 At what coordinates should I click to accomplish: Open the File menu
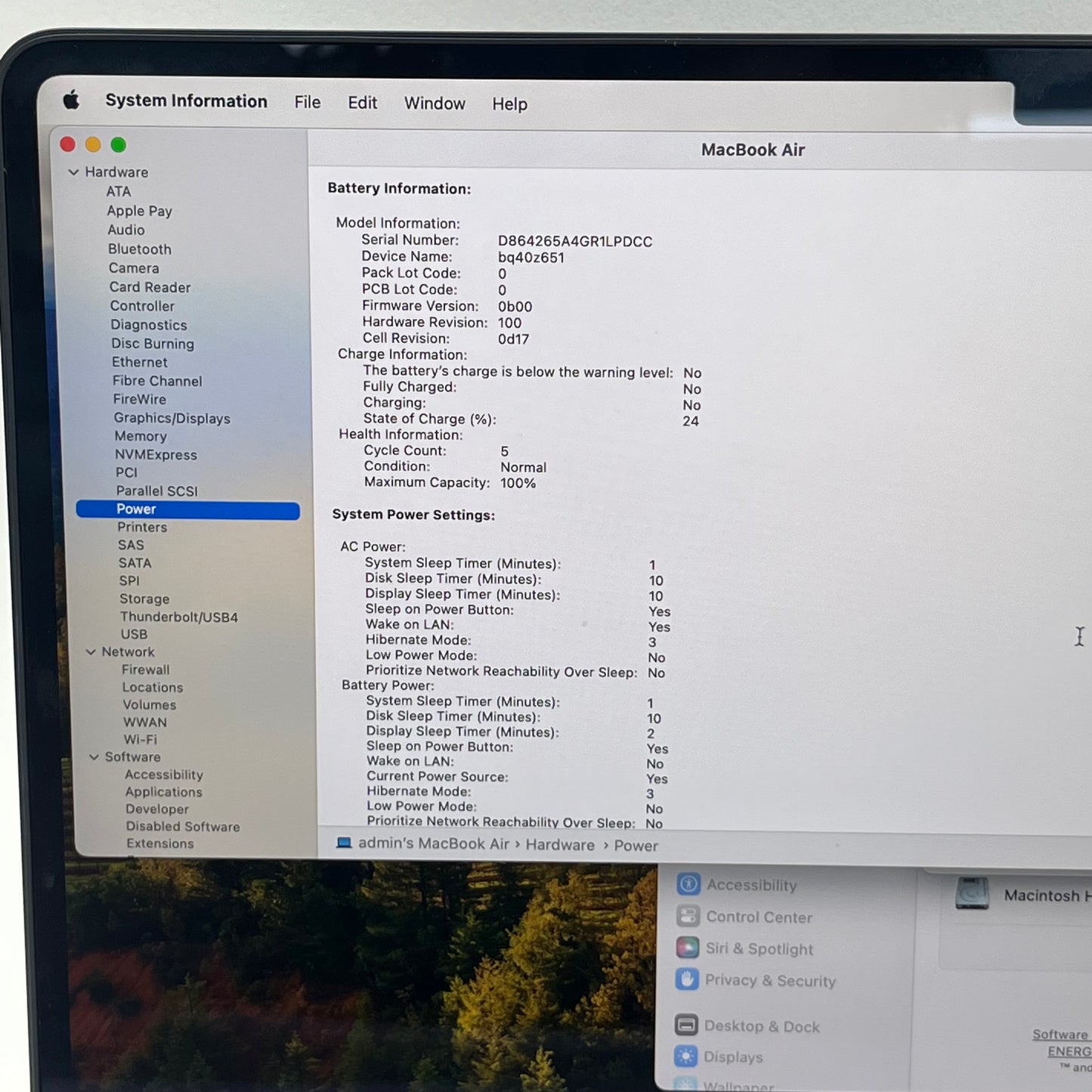pyautogui.click(x=308, y=102)
